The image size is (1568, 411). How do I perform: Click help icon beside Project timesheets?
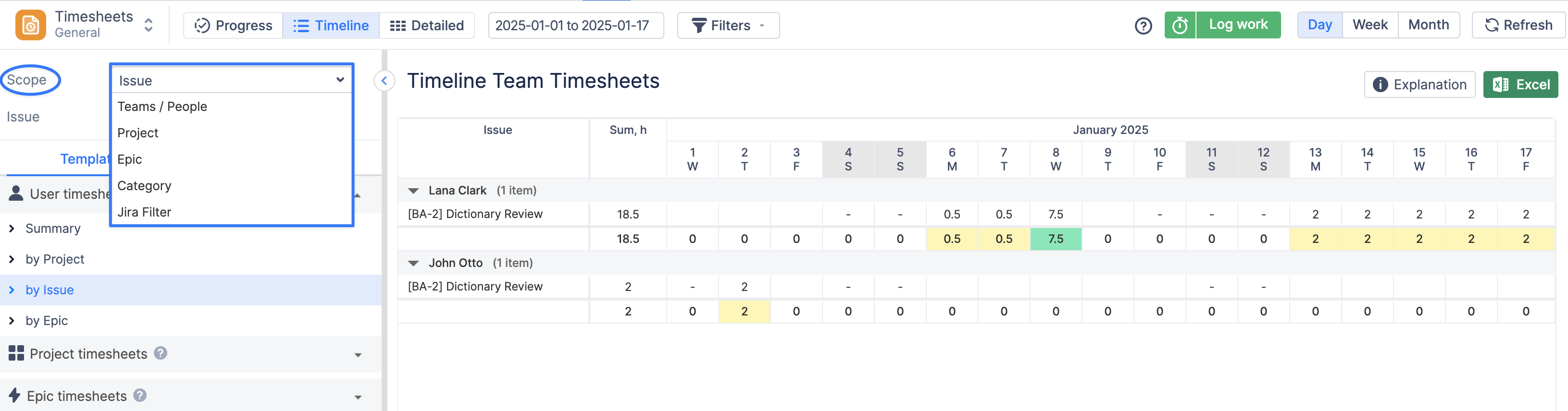[x=160, y=353]
